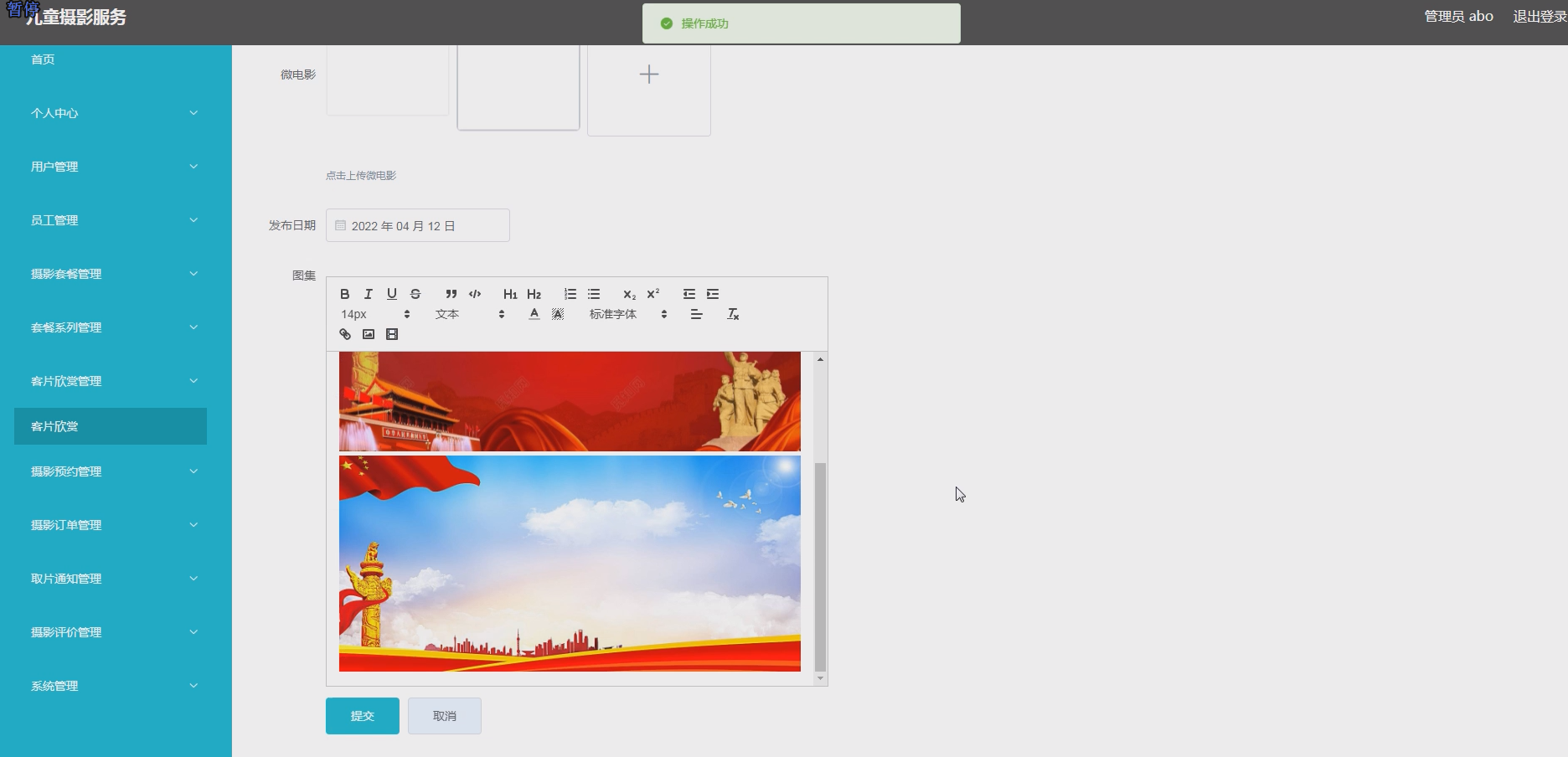Insert an image into editor
1568x757 pixels.
[368, 334]
